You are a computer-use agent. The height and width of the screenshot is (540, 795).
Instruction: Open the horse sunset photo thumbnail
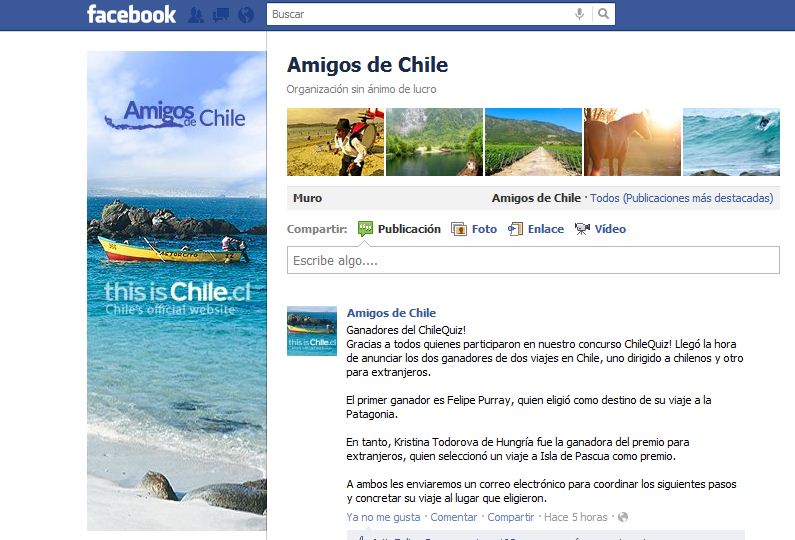tap(632, 142)
